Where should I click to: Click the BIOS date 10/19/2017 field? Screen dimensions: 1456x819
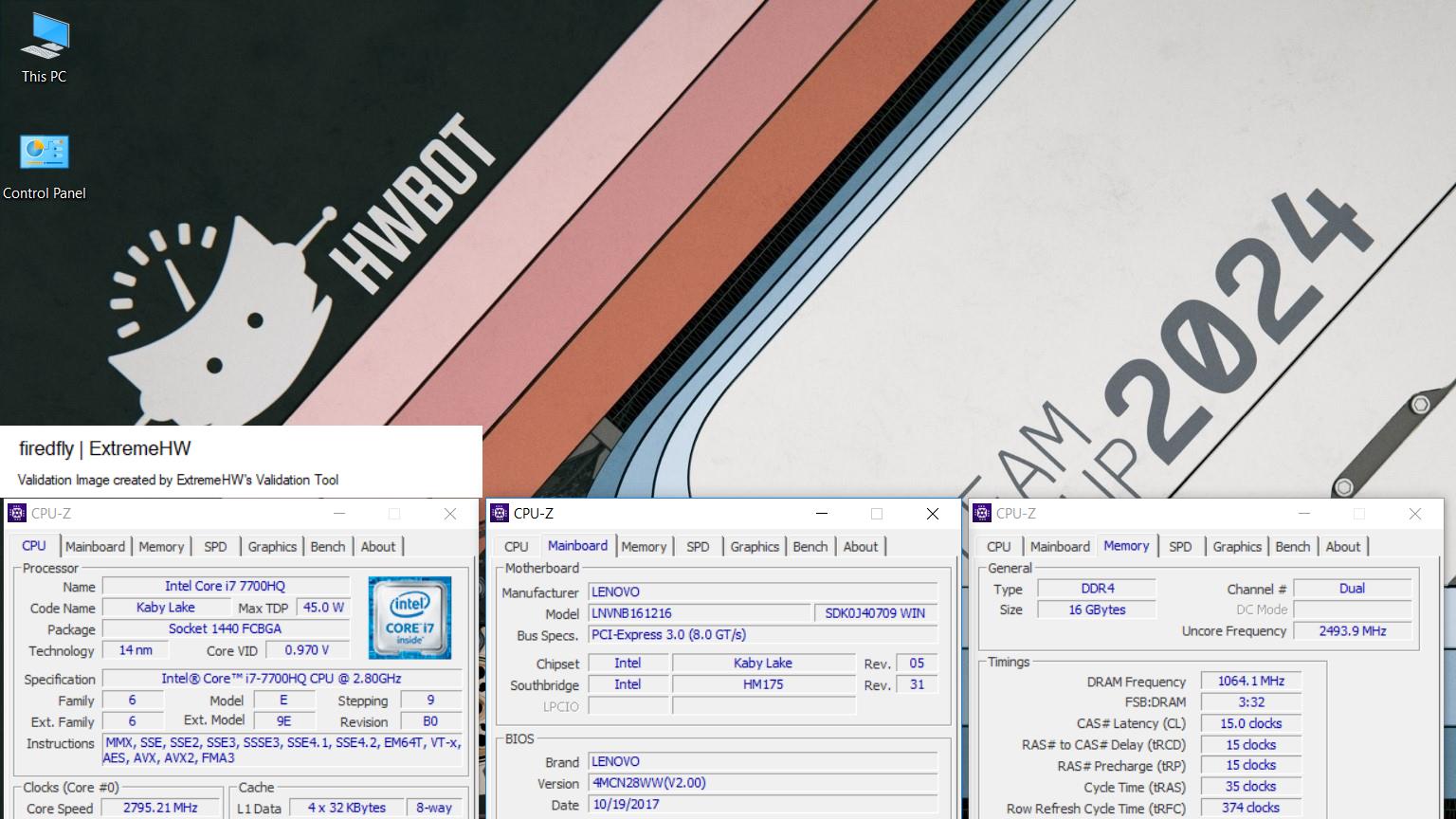point(762,804)
